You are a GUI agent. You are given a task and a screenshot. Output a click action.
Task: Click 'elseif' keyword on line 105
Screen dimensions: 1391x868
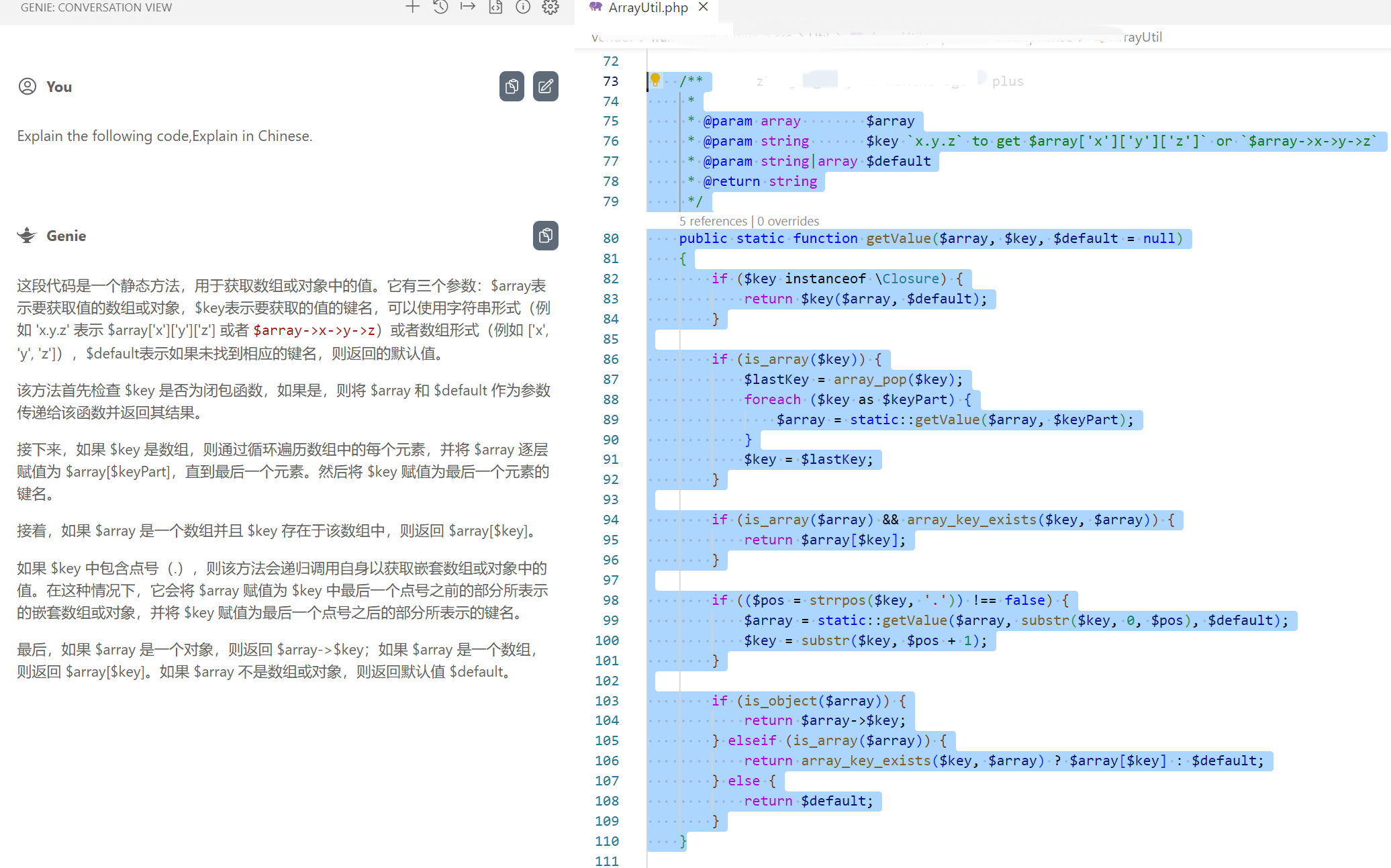[752, 740]
